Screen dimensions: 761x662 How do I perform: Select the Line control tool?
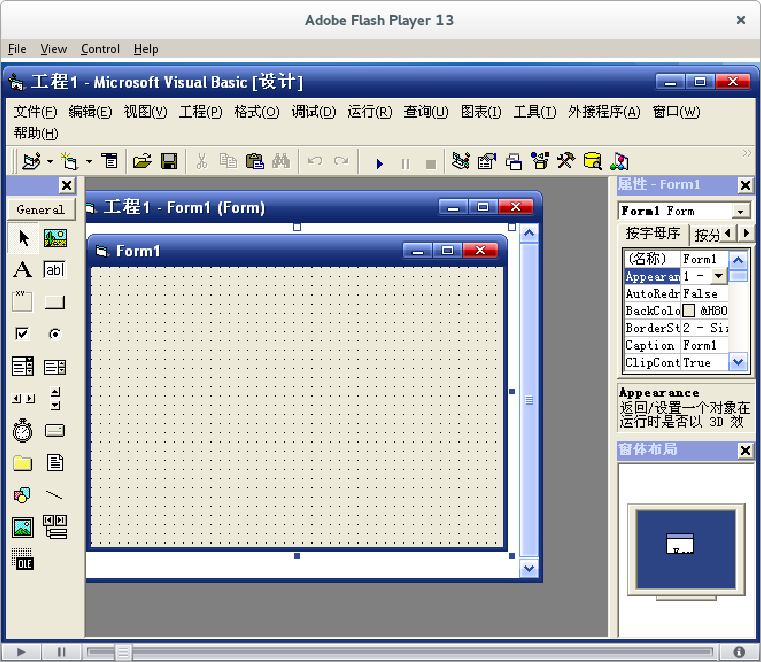[54, 495]
